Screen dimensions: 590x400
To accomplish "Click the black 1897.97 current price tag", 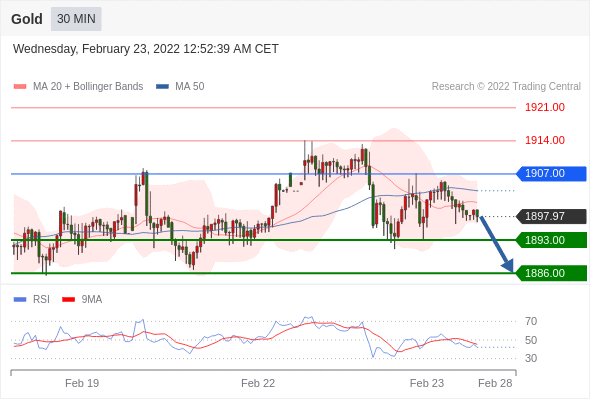I will click(551, 216).
